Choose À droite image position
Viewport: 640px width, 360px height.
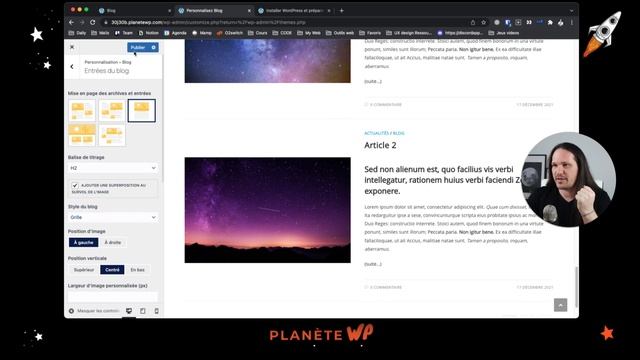pos(113,242)
